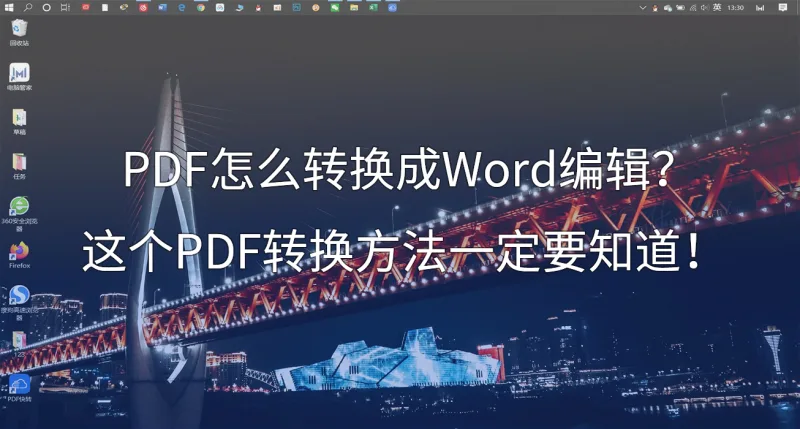The width and height of the screenshot is (800, 429).
Task: Launch Google Chrome from the taskbar
Action: [201, 8]
